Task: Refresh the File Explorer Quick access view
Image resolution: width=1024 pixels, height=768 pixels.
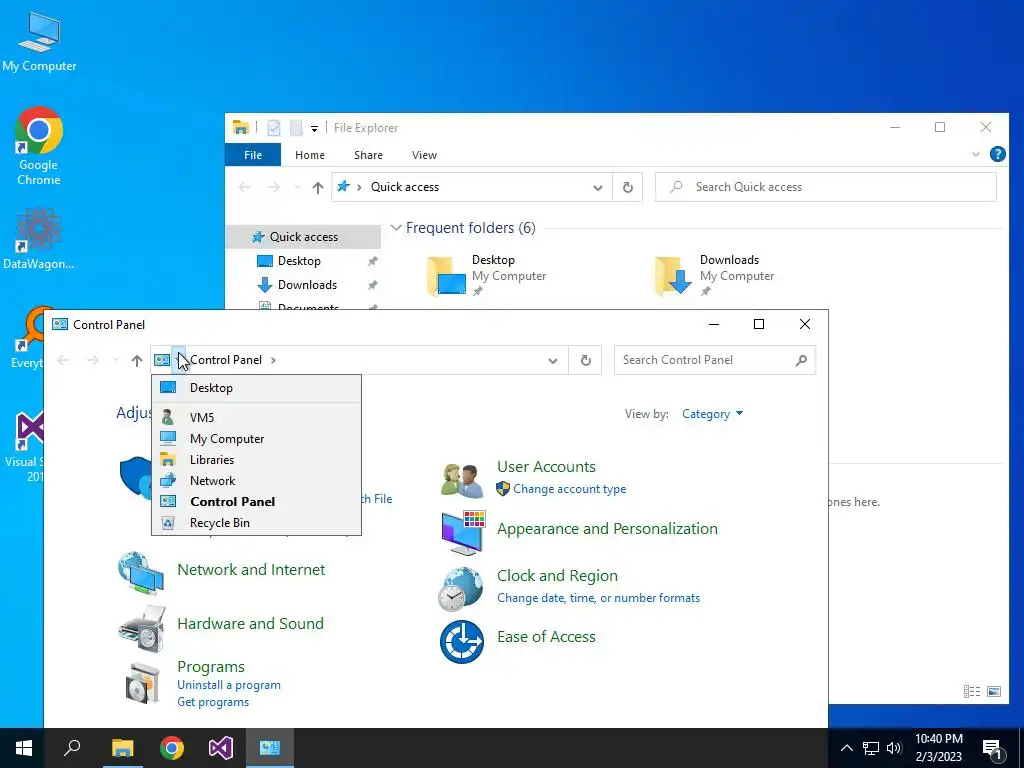Action: 628,187
